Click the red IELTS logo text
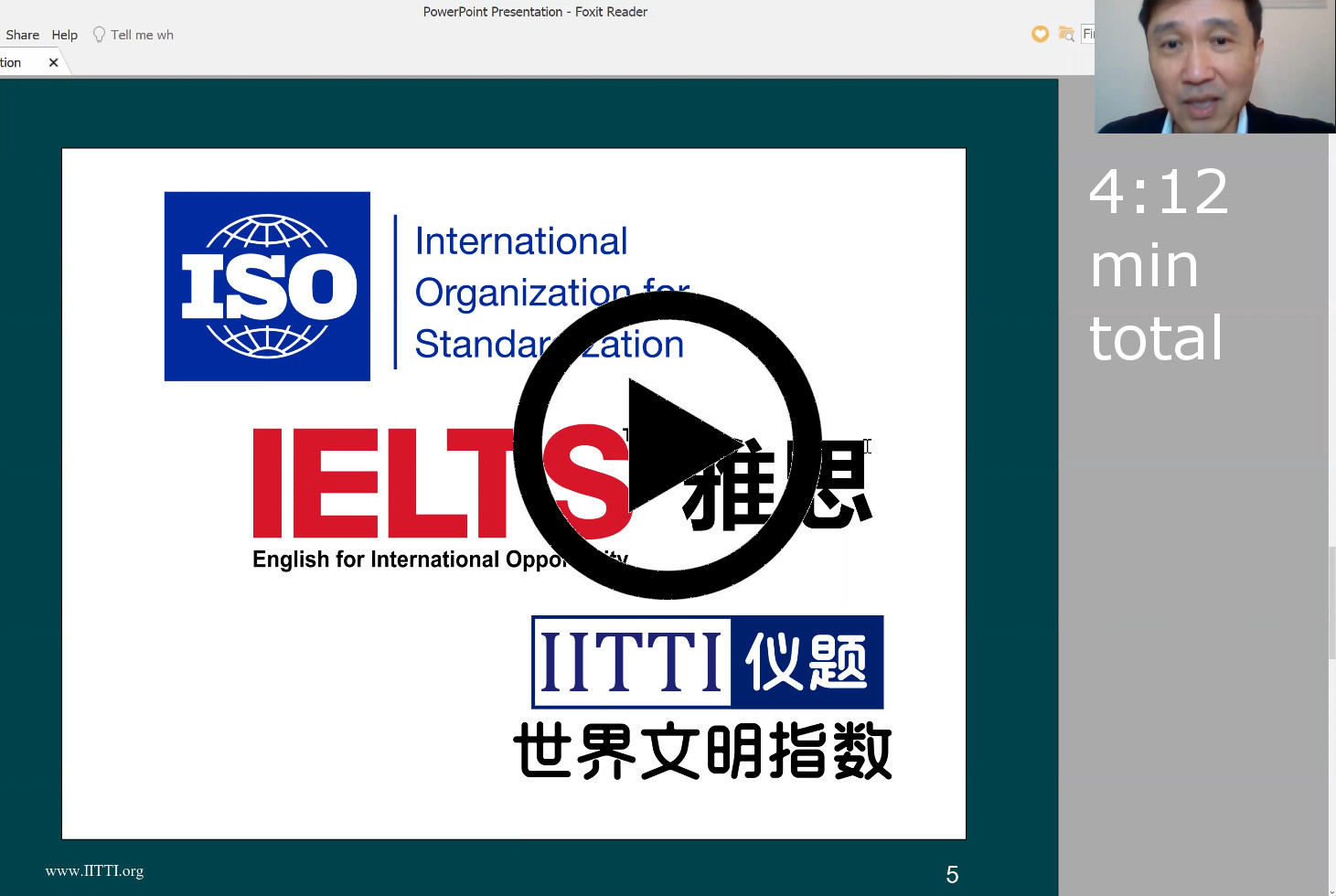This screenshot has height=896, width=1336. pyautogui.click(x=443, y=482)
